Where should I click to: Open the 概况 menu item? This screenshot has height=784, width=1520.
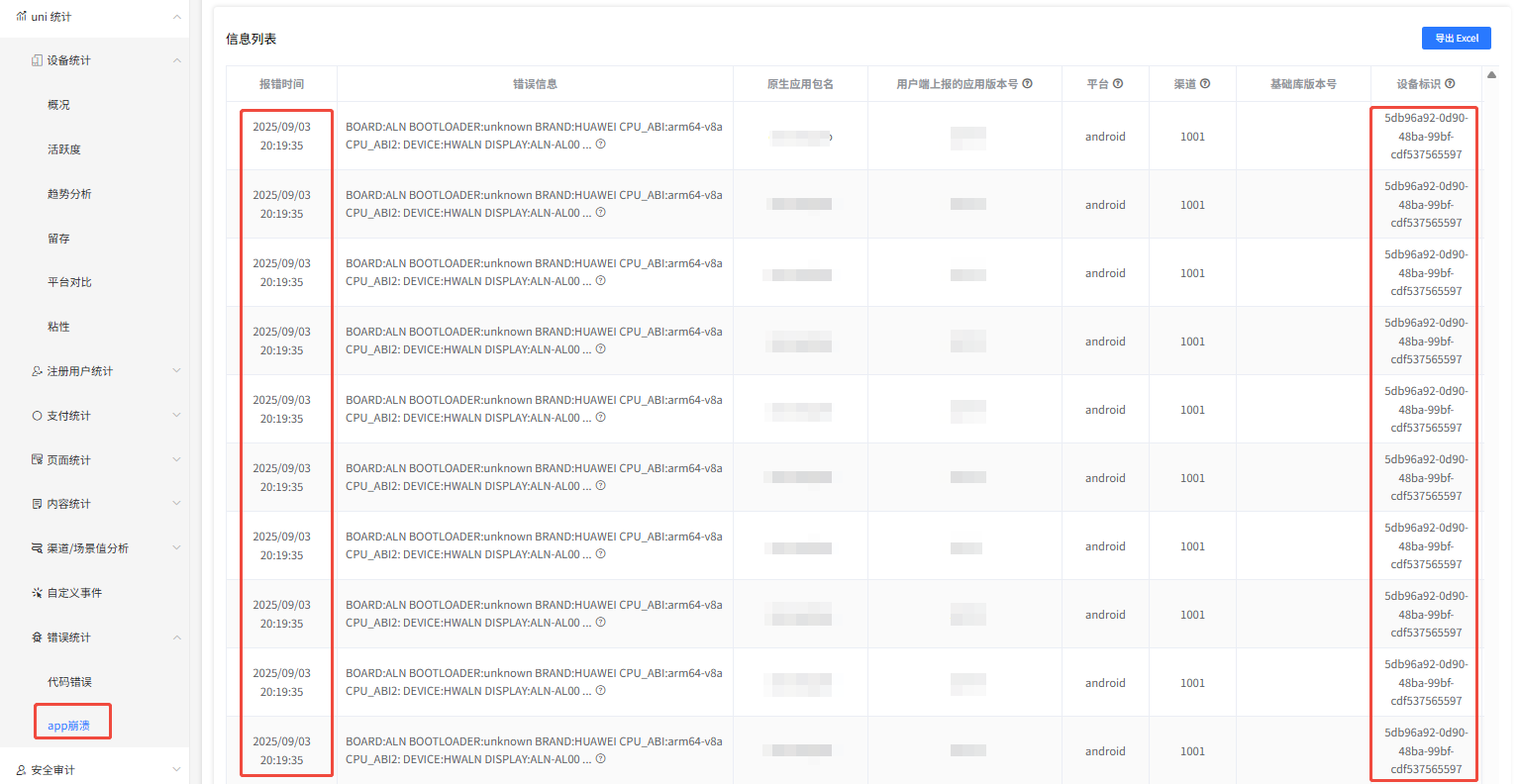coord(58,105)
